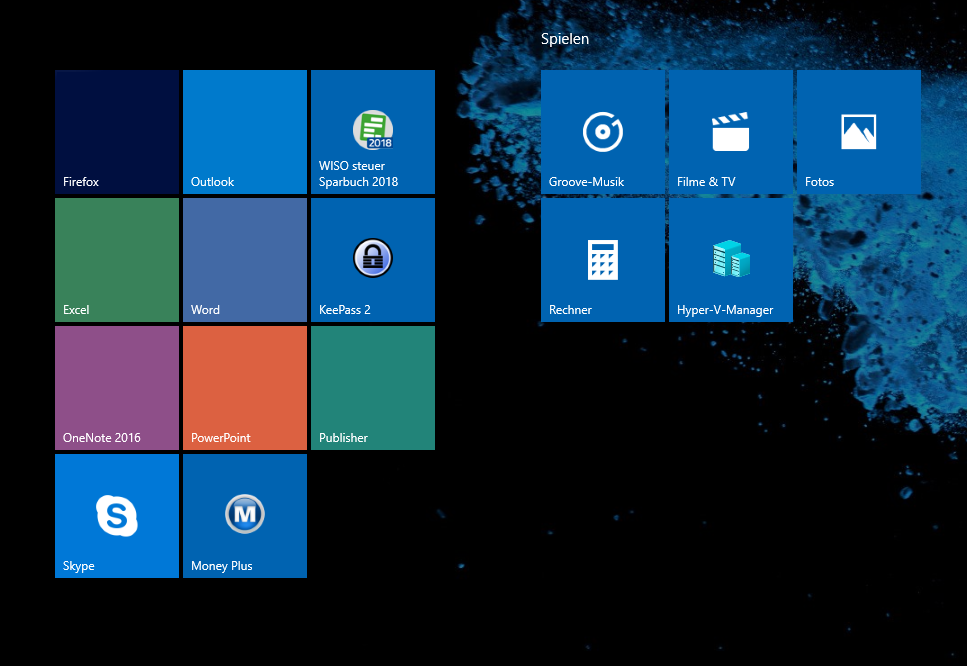Open KeePass 2 padlock tile
The height and width of the screenshot is (666, 967).
(x=372, y=260)
